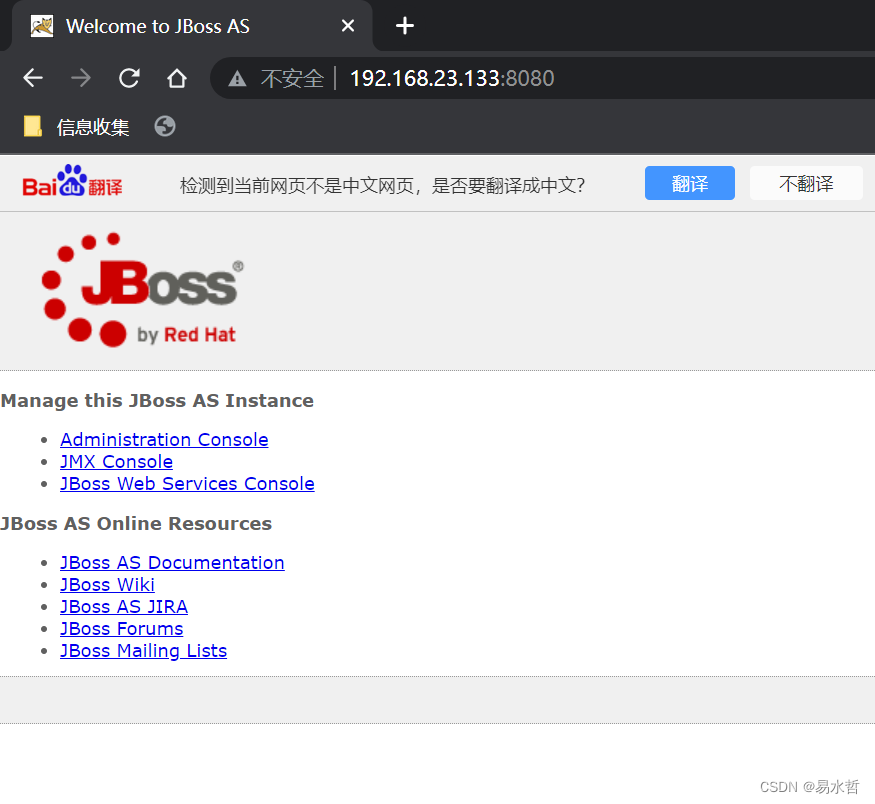Go back using the browser back arrow
The height and width of the screenshot is (804, 875).
click(x=33, y=78)
